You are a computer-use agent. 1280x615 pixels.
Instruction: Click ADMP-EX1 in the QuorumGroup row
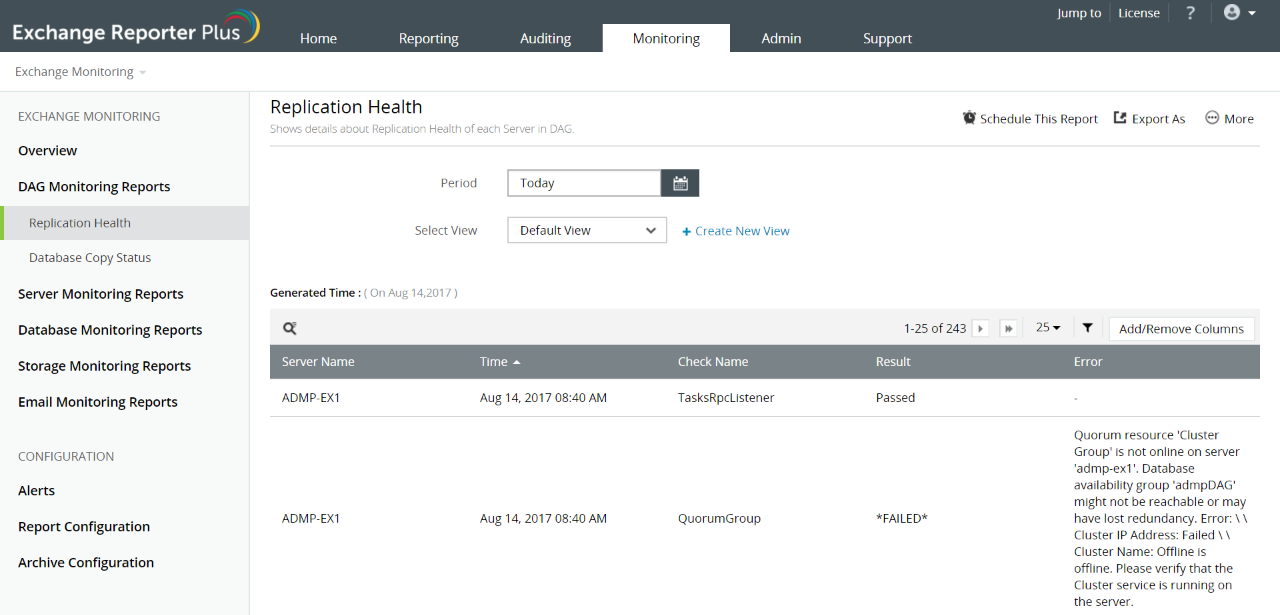pyautogui.click(x=311, y=519)
